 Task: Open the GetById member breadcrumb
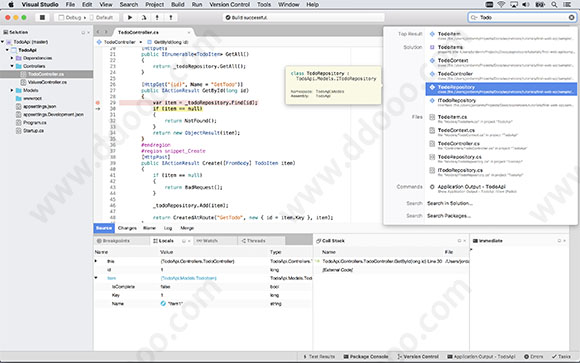point(168,42)
